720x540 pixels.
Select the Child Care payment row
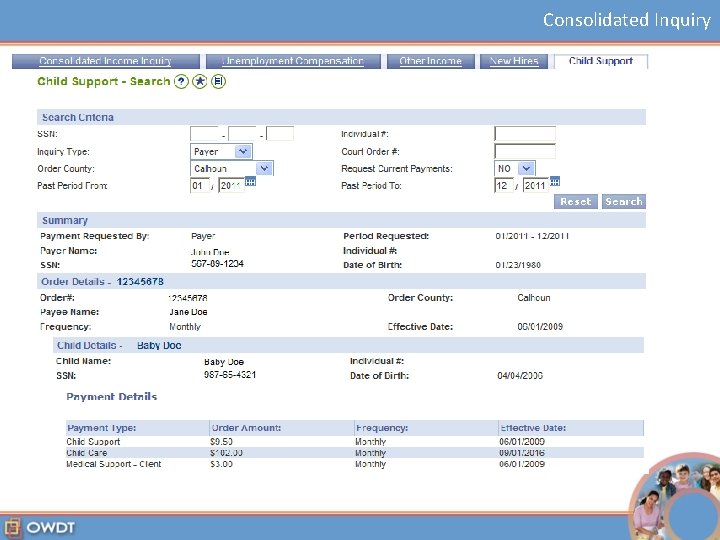[x=354, y=453]
